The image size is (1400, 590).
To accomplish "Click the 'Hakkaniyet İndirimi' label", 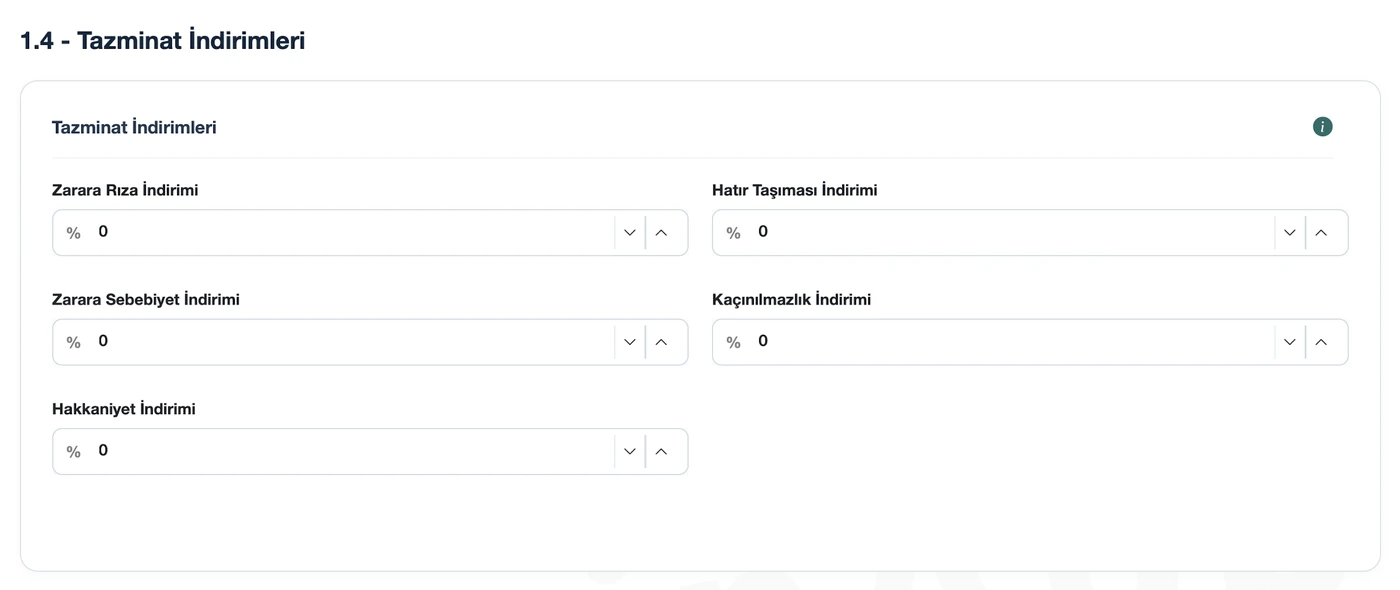I will pyautogui.click(x=124, y=409).
